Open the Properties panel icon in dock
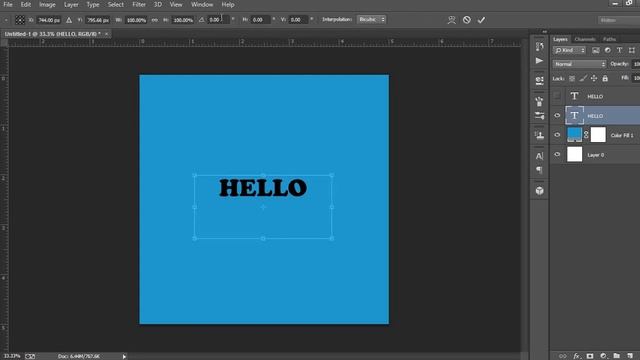Viewport: 640px width, 360px height. pos(540,80)
